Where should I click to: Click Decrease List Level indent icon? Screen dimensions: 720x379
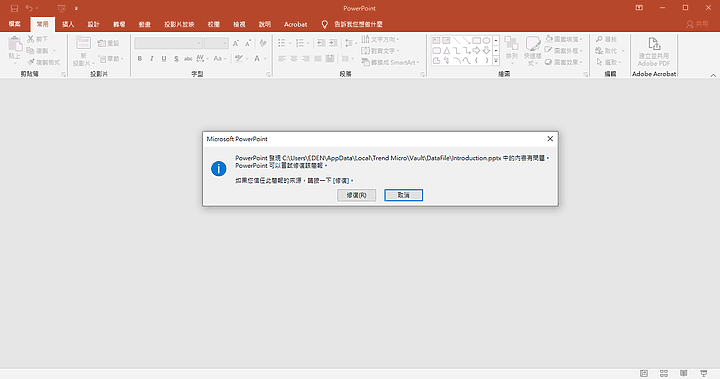[321, 43]
